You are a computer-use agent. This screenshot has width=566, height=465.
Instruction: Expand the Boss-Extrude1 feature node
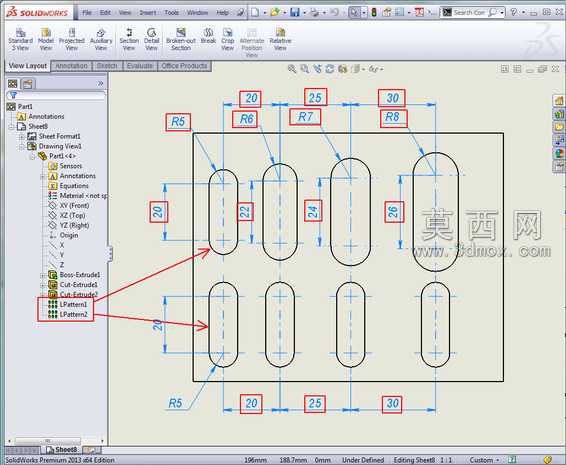tap(43, 275)
